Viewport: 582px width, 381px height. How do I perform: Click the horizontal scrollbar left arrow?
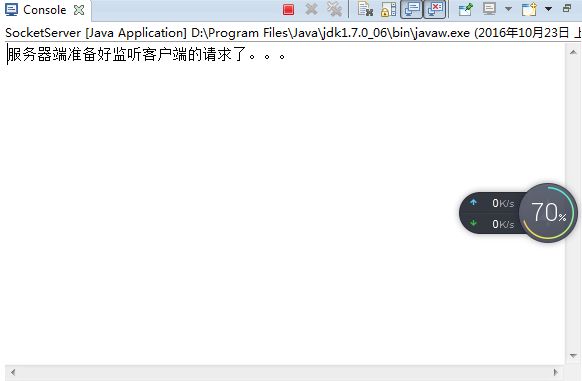pos(13,372)
